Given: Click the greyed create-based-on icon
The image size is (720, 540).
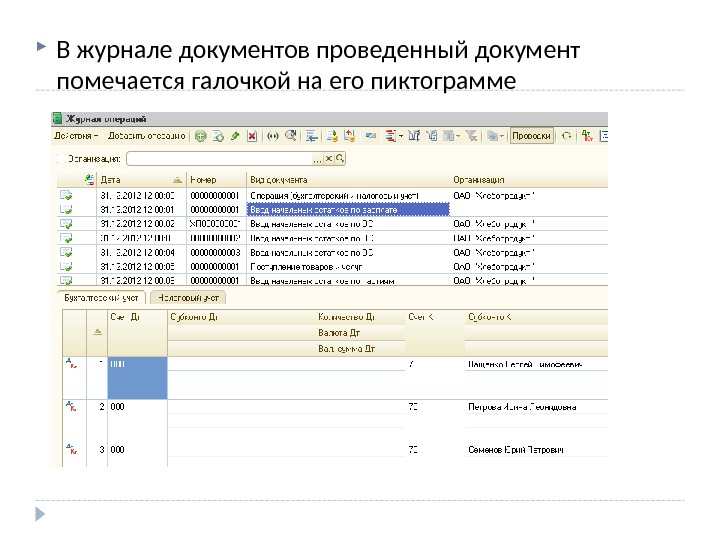Looking at the screenshot, I should [492, 136].
